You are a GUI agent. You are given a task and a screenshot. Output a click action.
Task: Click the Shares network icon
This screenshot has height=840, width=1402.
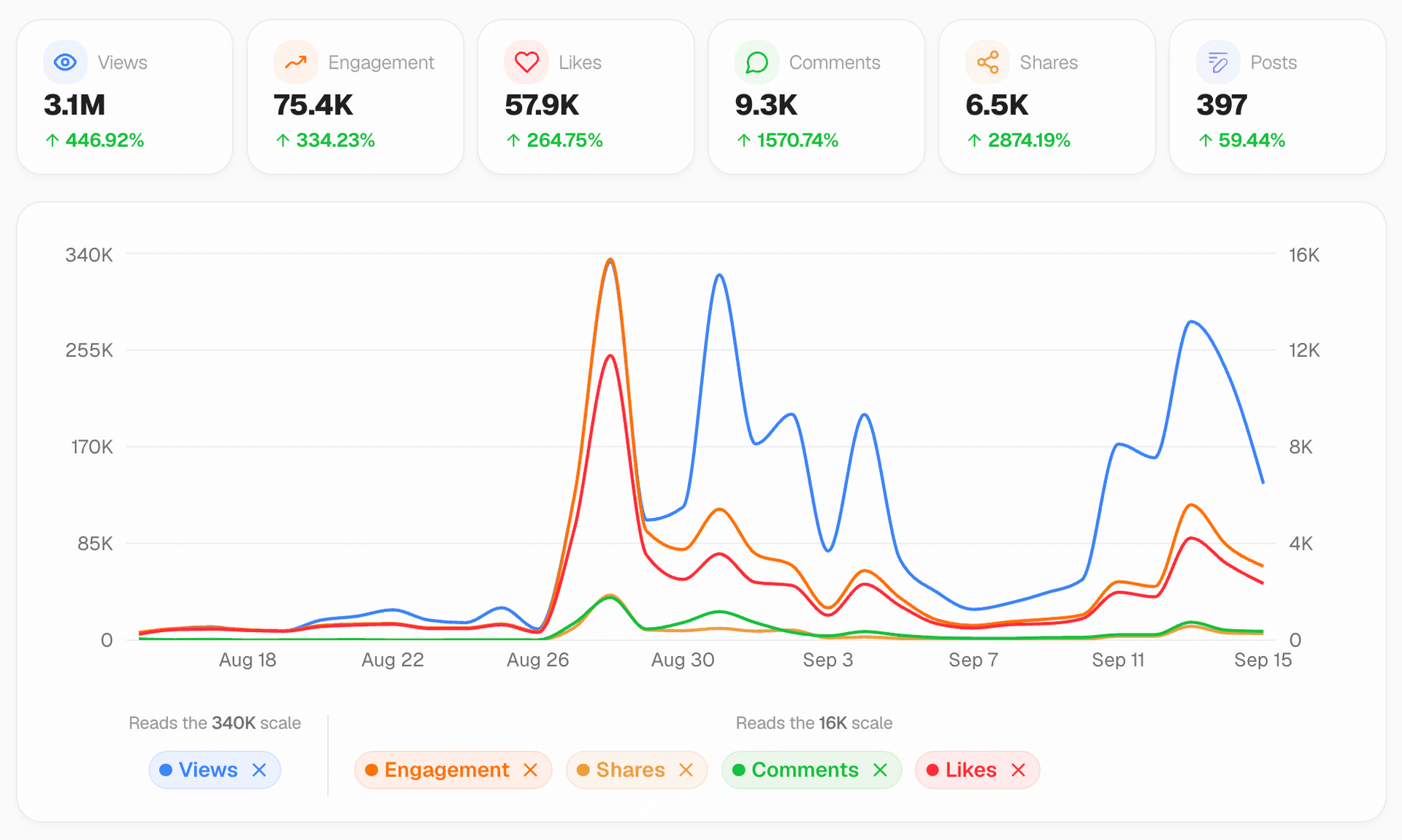pos(988,63)
